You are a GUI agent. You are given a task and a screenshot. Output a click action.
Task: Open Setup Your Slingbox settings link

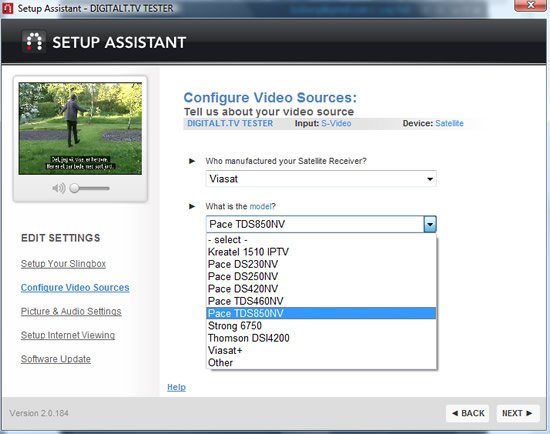pos(63,264)
